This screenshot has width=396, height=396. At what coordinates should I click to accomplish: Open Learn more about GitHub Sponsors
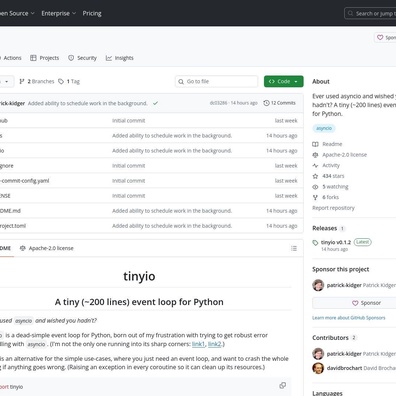[349, 318]
